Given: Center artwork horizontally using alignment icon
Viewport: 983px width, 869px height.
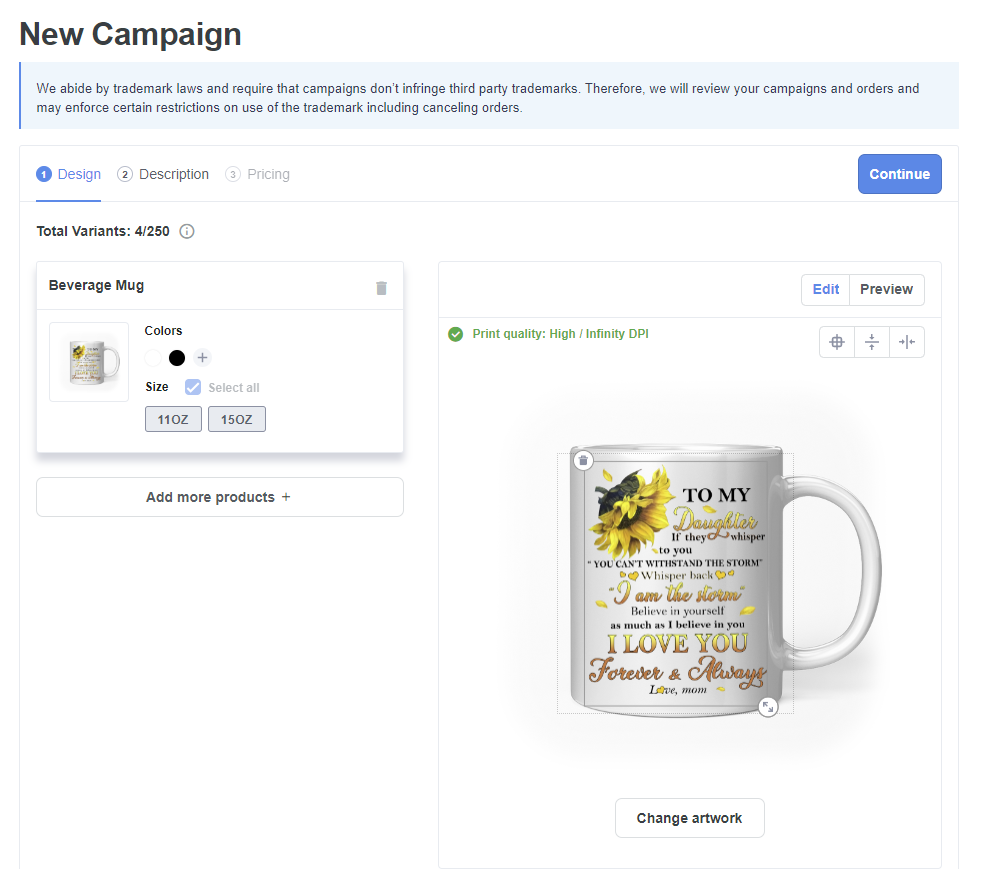Looking at the screenshot, I should (907, 341).
